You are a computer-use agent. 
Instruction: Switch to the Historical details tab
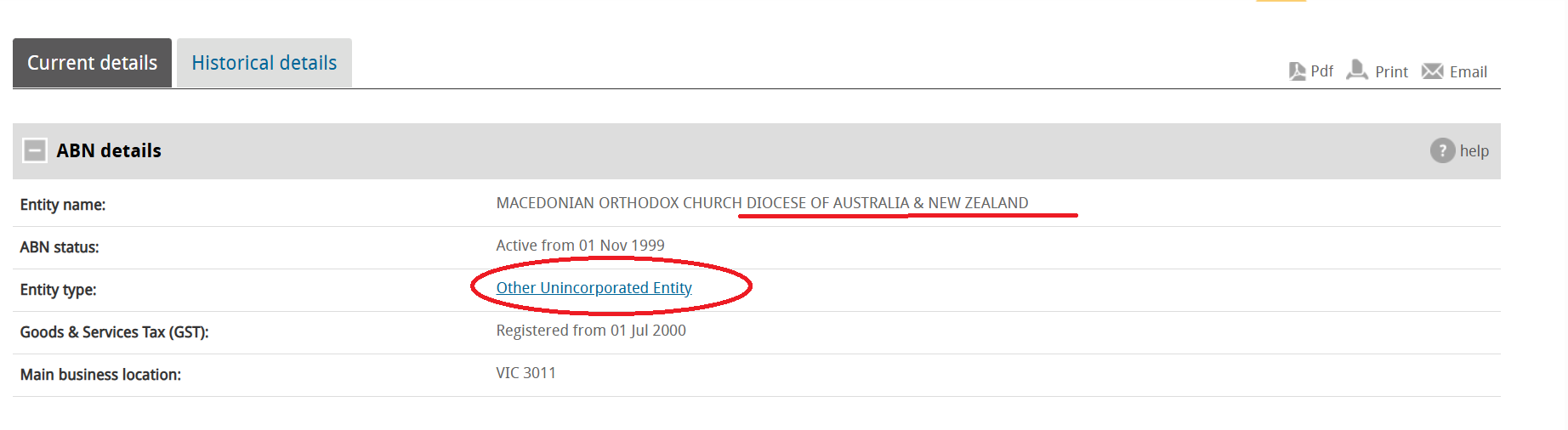[264, 63]
